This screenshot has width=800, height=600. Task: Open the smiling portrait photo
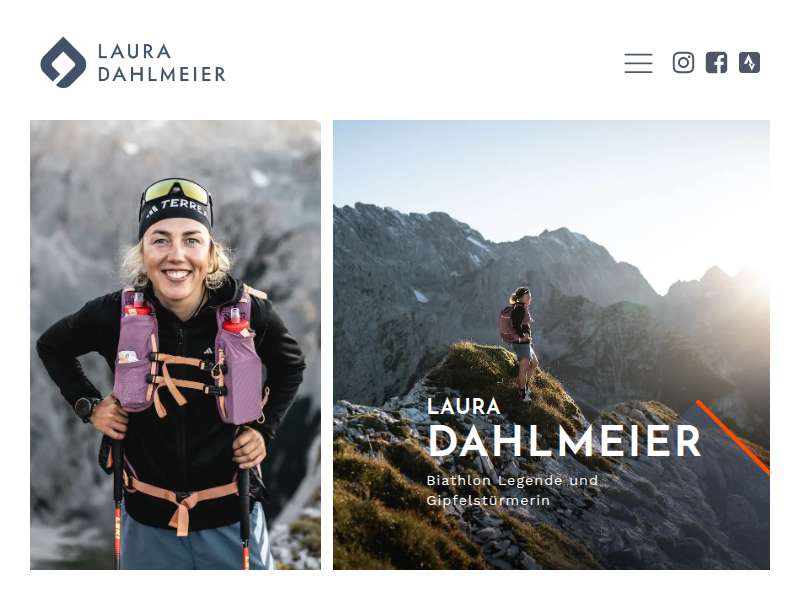tap(176, 345)
